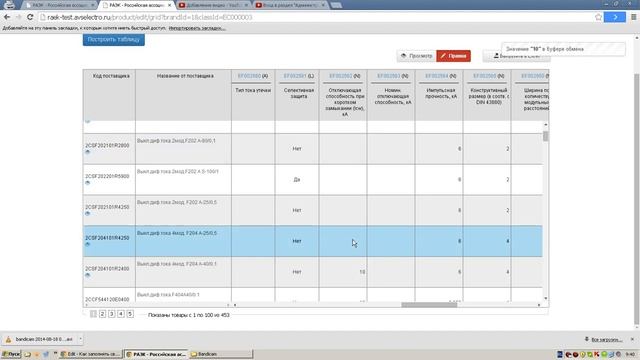This screenshot has height=360, width=640.
Task: Click the blue arrow extension button
Action: 615,17
